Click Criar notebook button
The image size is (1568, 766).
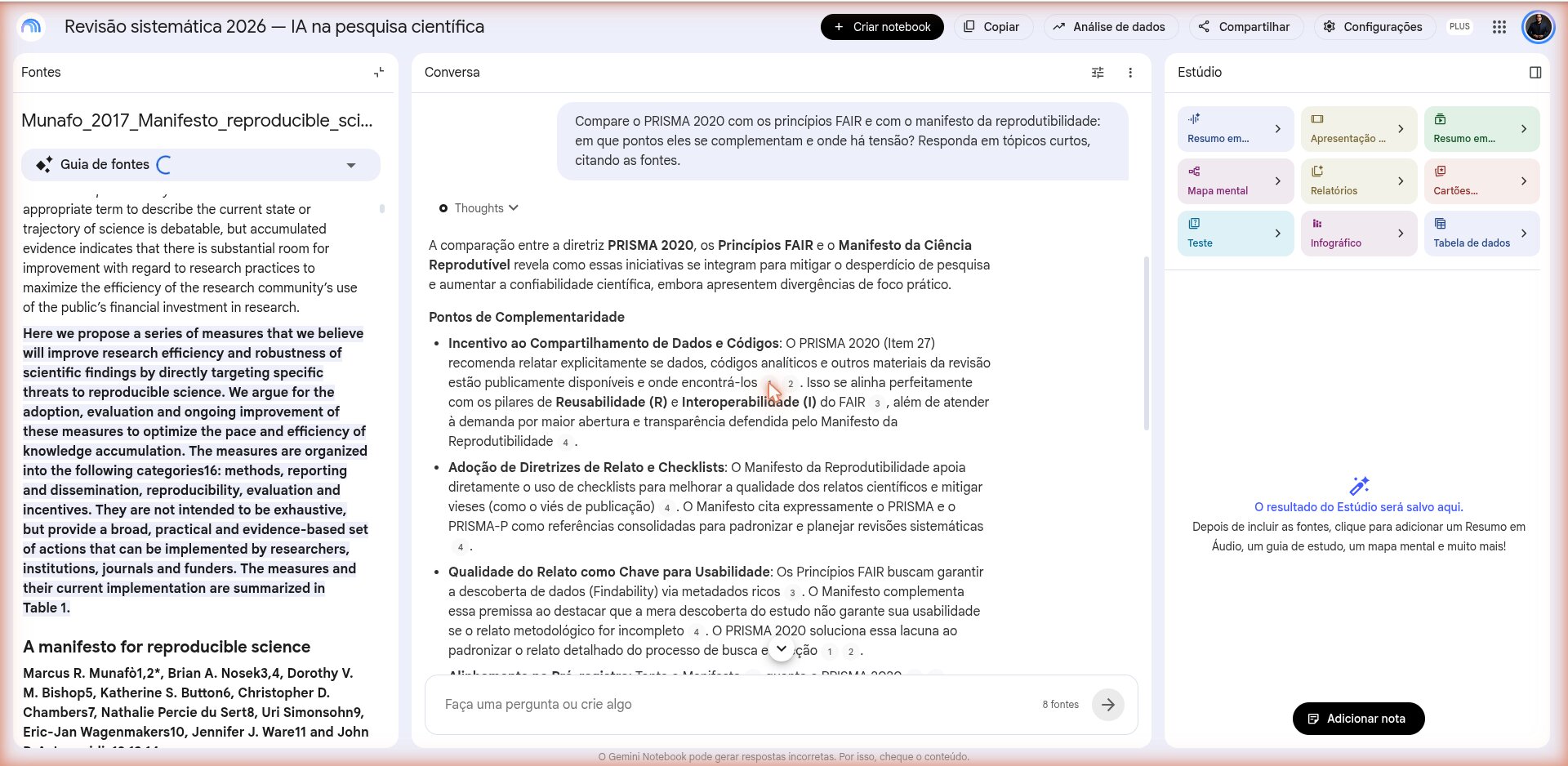tap(882, 27)
